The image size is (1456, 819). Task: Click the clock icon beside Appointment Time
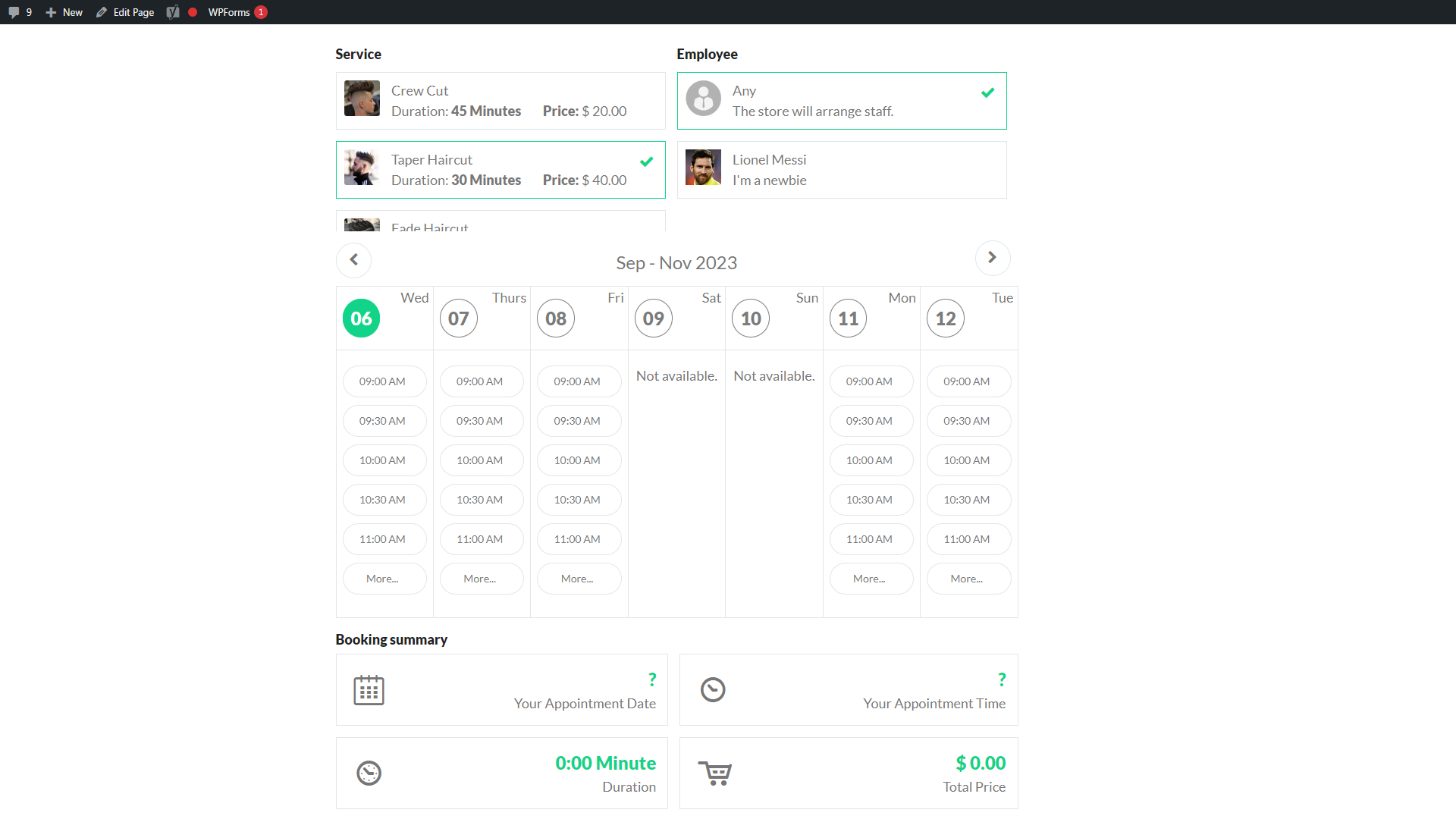point(713,690)
